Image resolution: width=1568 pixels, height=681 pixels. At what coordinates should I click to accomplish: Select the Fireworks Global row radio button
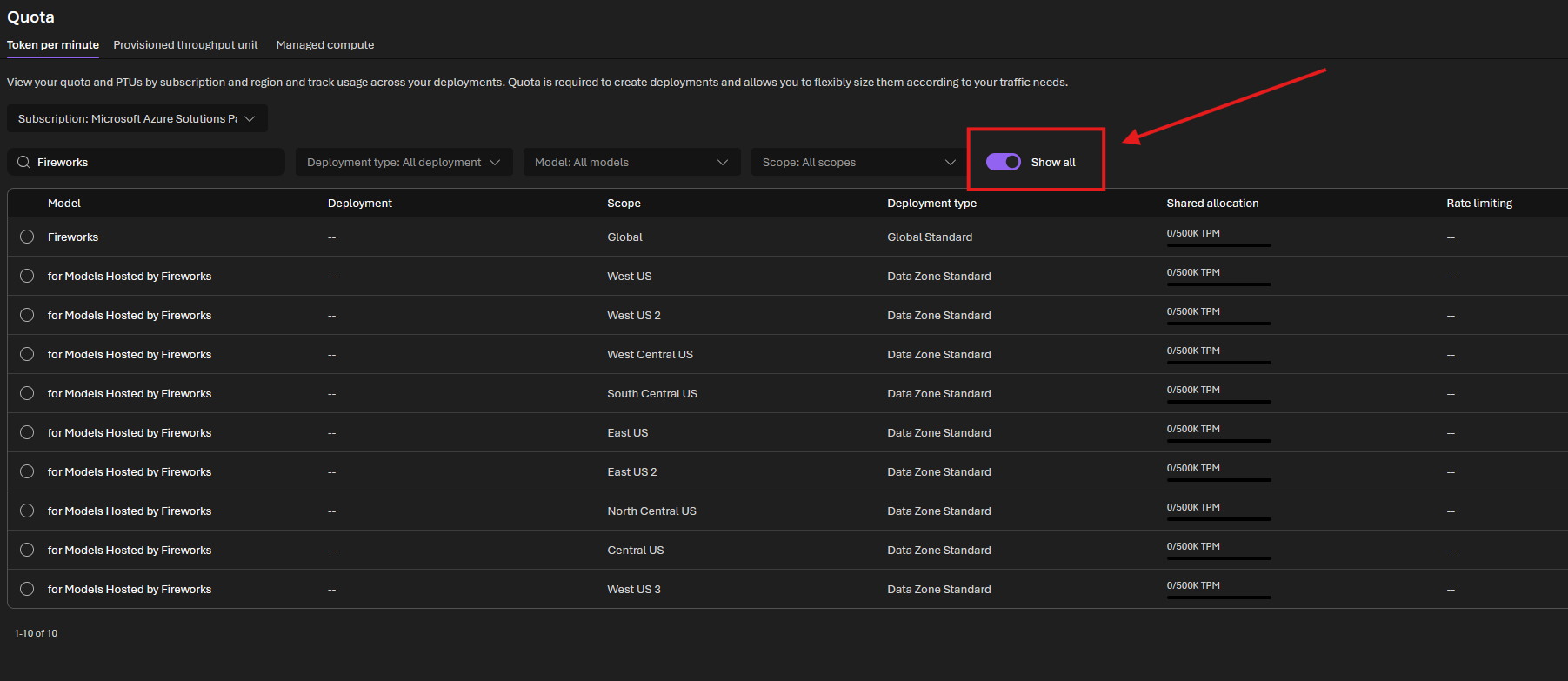coord(27,237)
